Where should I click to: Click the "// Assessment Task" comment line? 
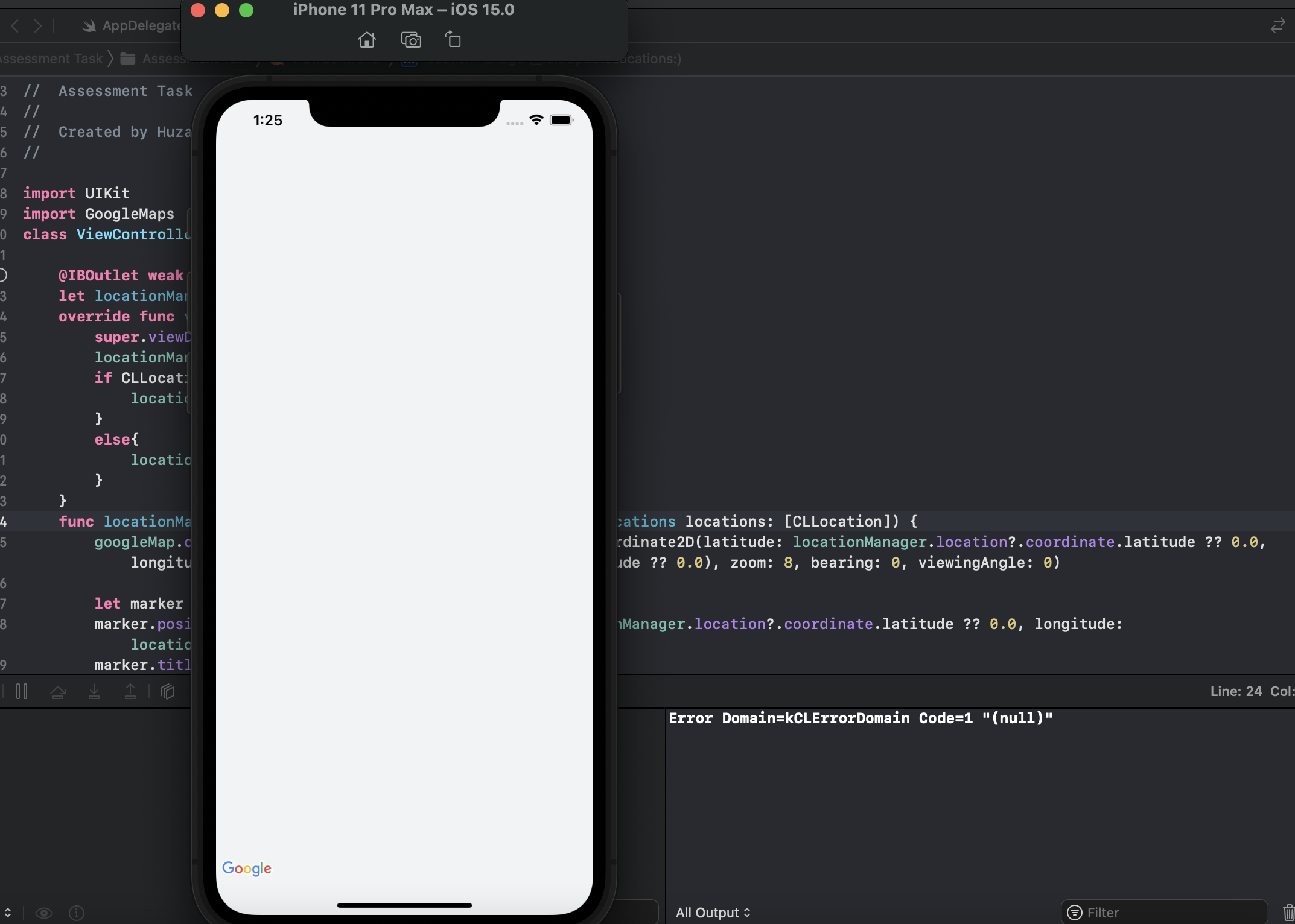coord(108,90)
